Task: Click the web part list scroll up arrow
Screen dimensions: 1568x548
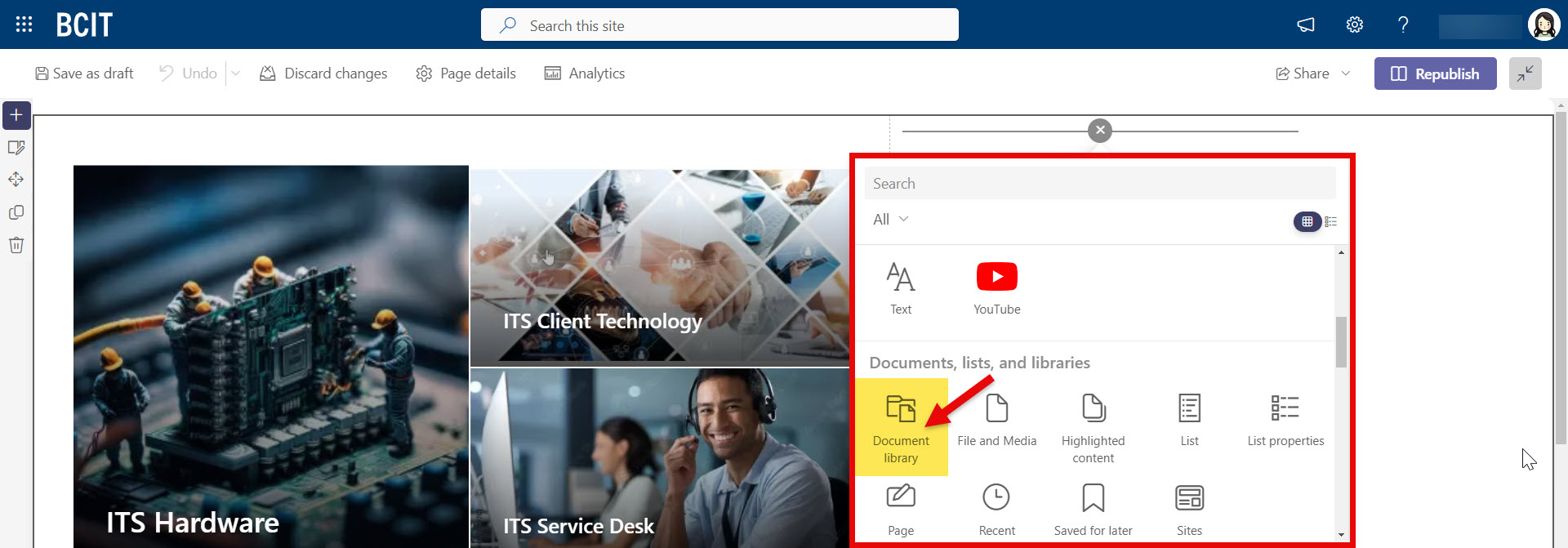Action: pos(1341,252)
